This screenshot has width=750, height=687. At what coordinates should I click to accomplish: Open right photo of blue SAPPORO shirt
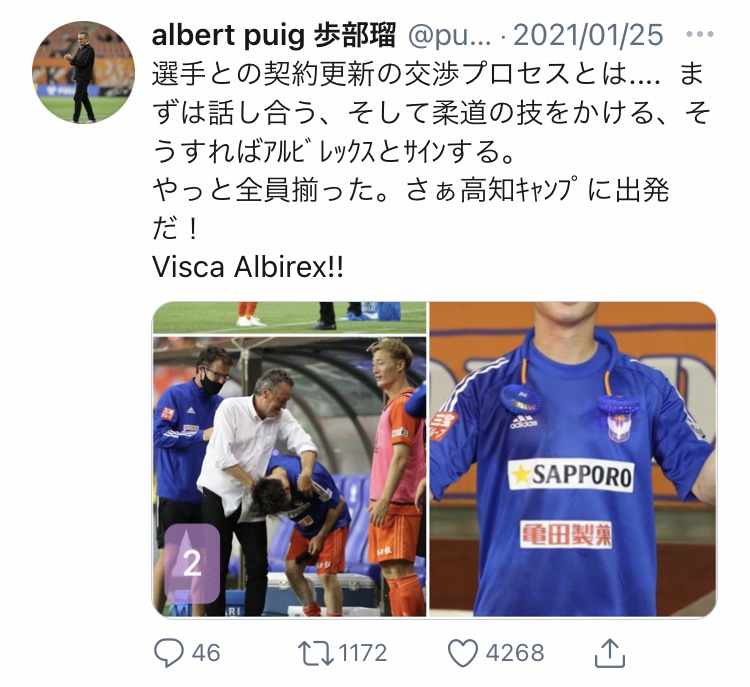tap(573, 459)
